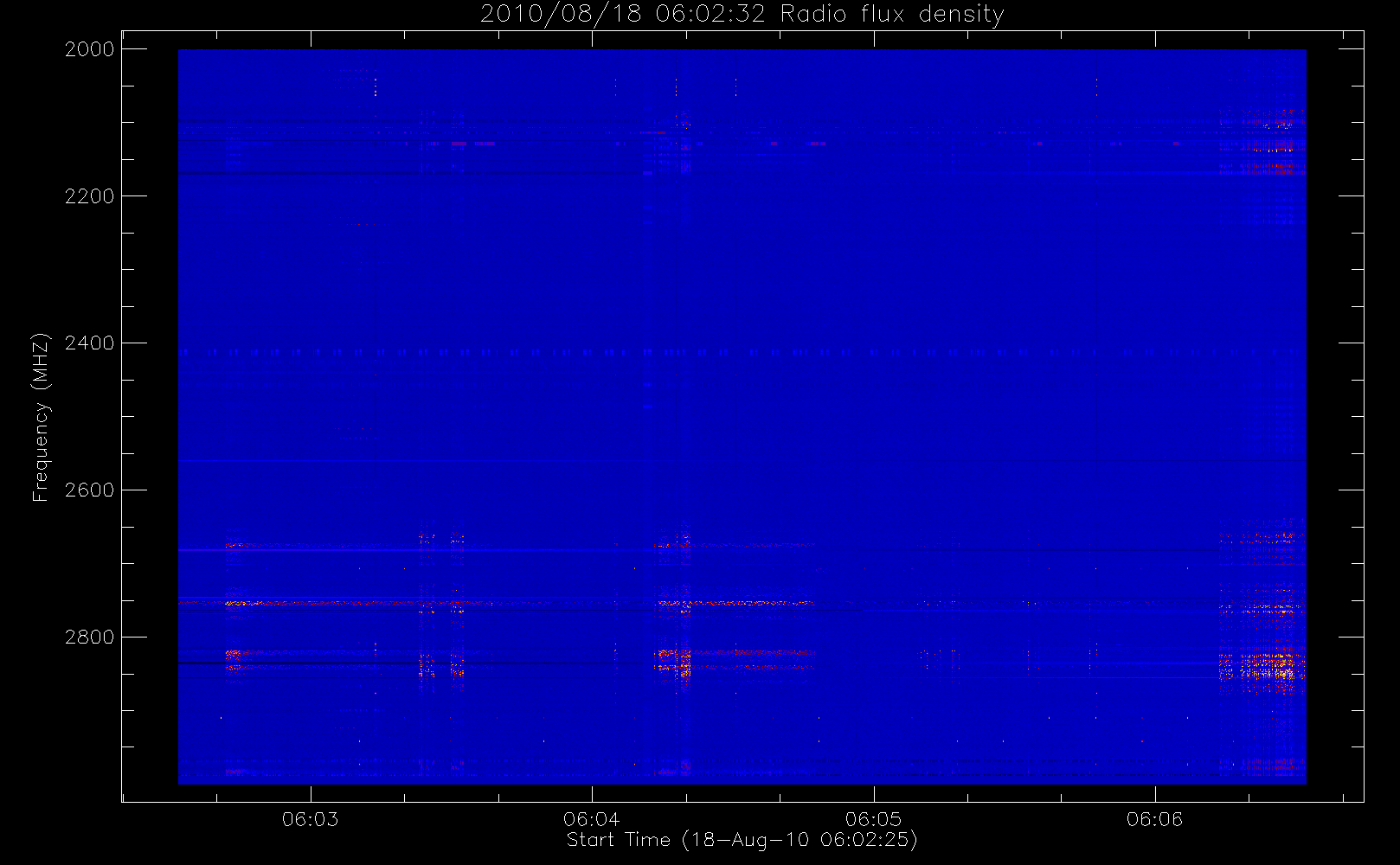Click the plot title "Radio flux density"

tap(892, 15)
